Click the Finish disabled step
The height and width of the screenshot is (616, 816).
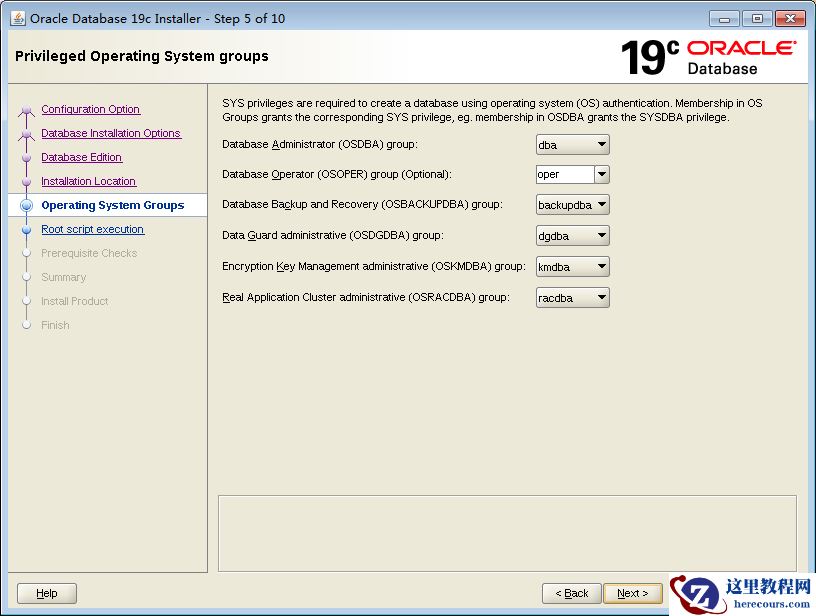(x=55, y=325)
